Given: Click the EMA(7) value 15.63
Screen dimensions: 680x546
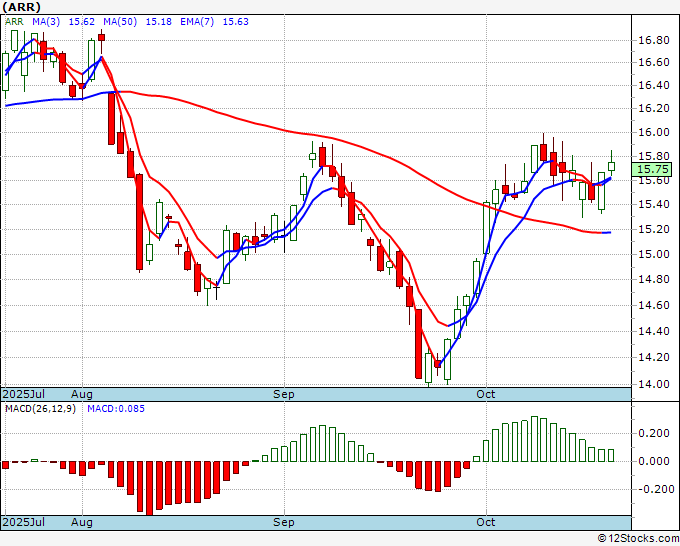Looking at the screenshot, I should 235,22.
